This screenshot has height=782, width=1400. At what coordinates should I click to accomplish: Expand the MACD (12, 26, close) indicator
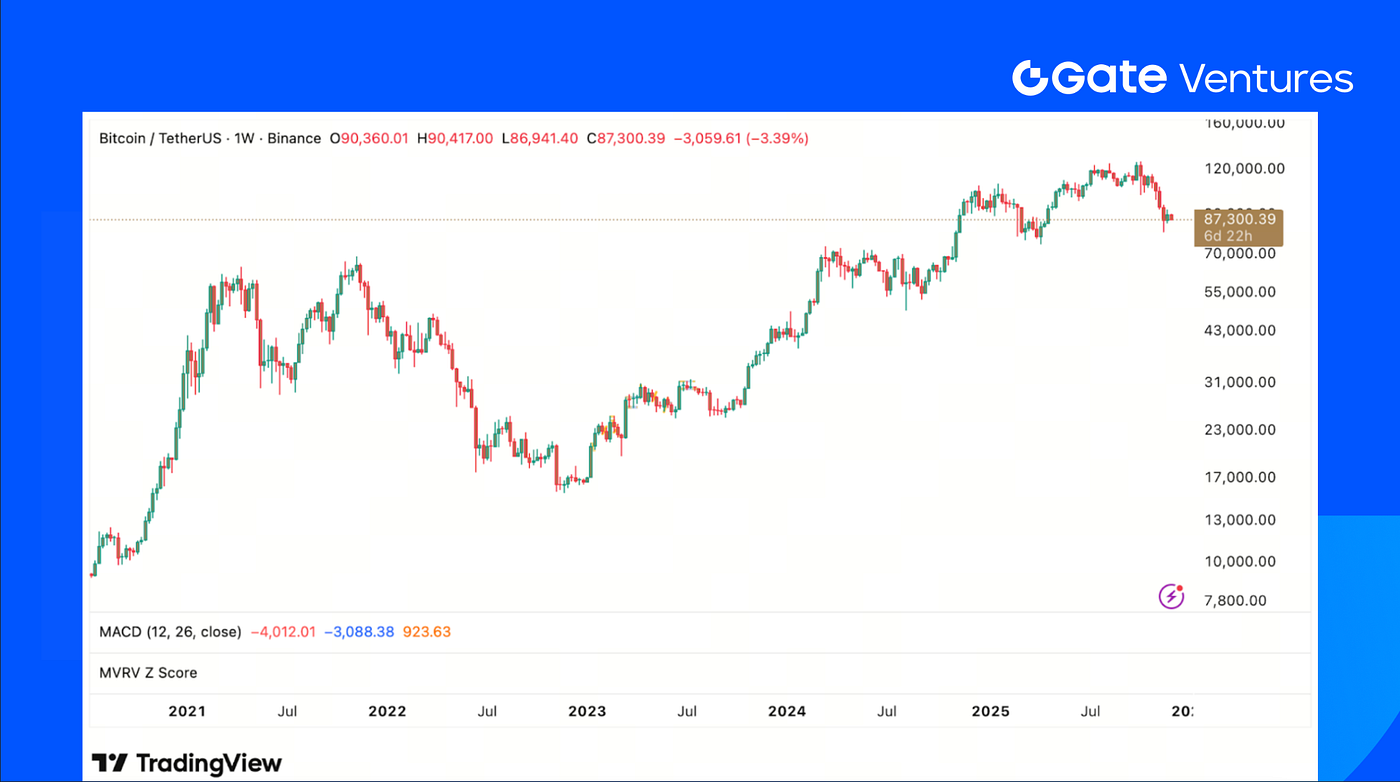coord(170,632)
